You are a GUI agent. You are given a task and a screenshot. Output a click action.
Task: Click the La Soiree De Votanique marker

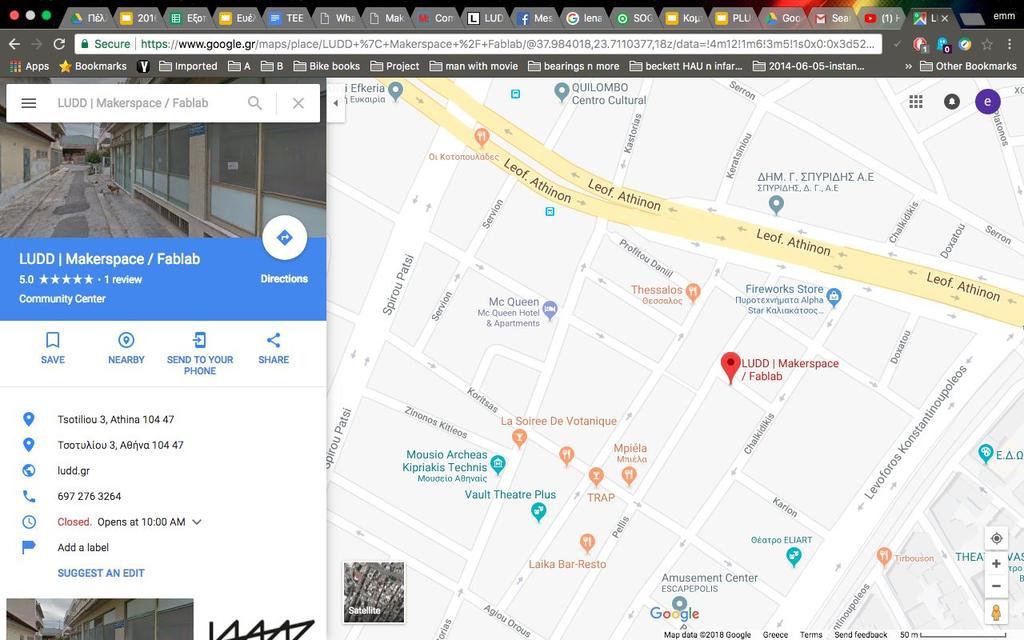click(x=519, y=438)
